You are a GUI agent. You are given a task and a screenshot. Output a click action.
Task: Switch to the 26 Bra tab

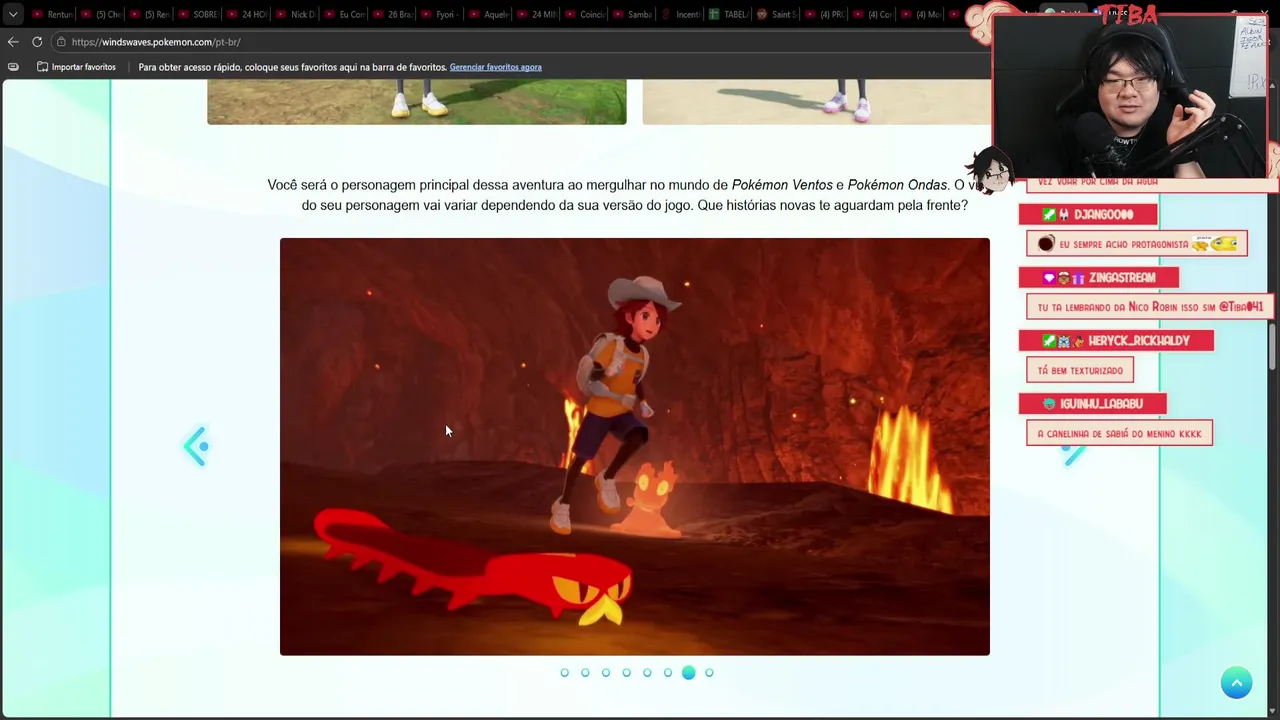(391, 15)
